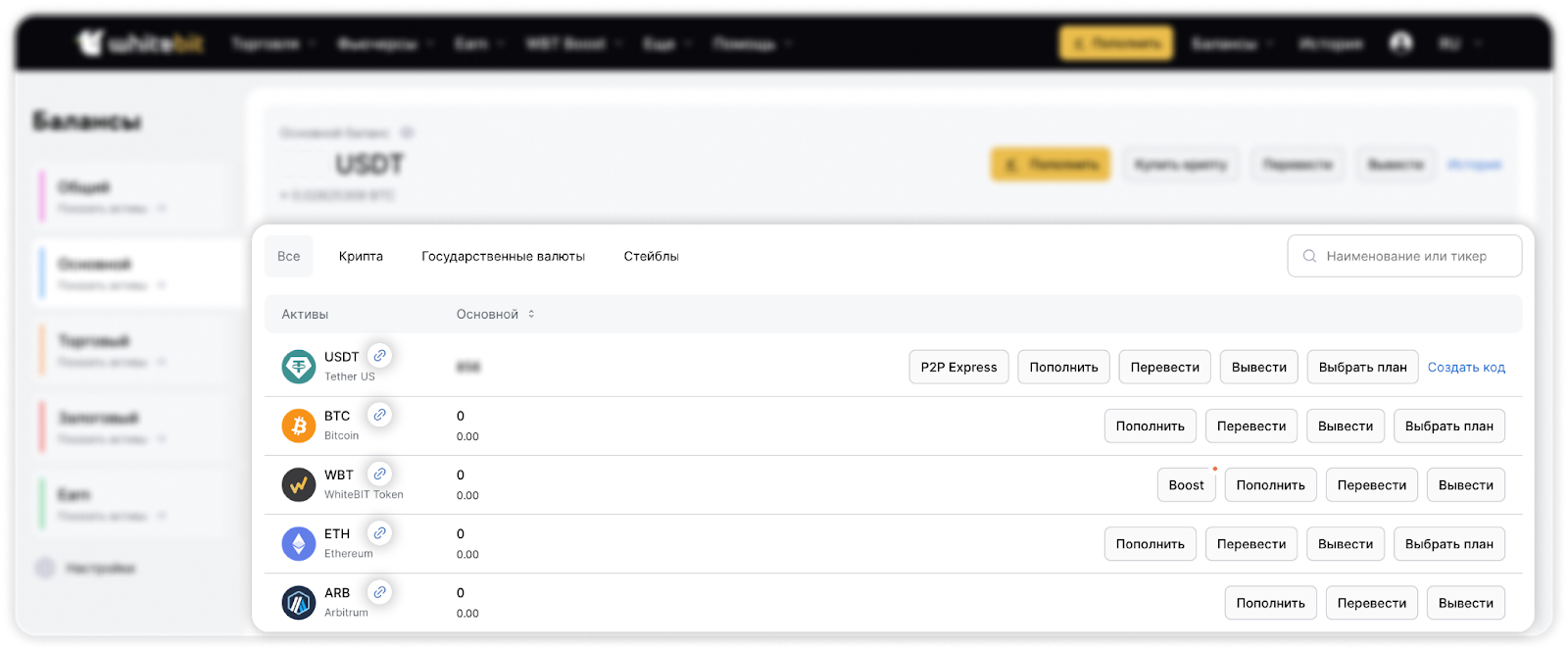This screenshot has width=1568, height=651.
Task: Click Выбрать план in the USDT row
Action: tap(1363, 367)
